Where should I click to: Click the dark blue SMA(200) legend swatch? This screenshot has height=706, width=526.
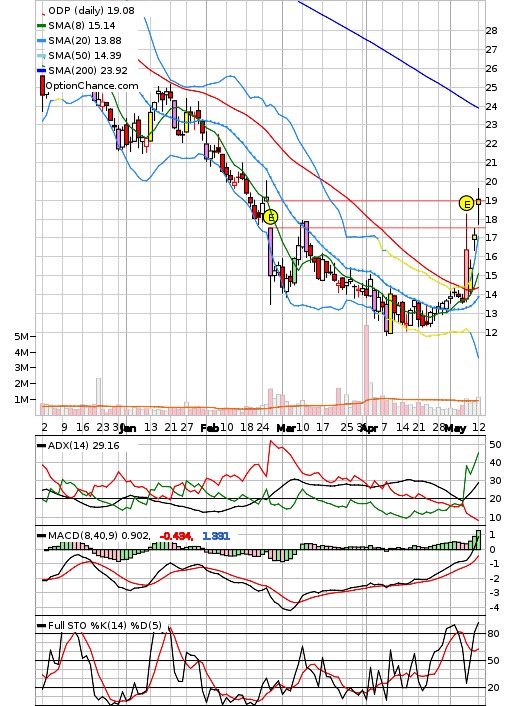(x=41, y=71)
